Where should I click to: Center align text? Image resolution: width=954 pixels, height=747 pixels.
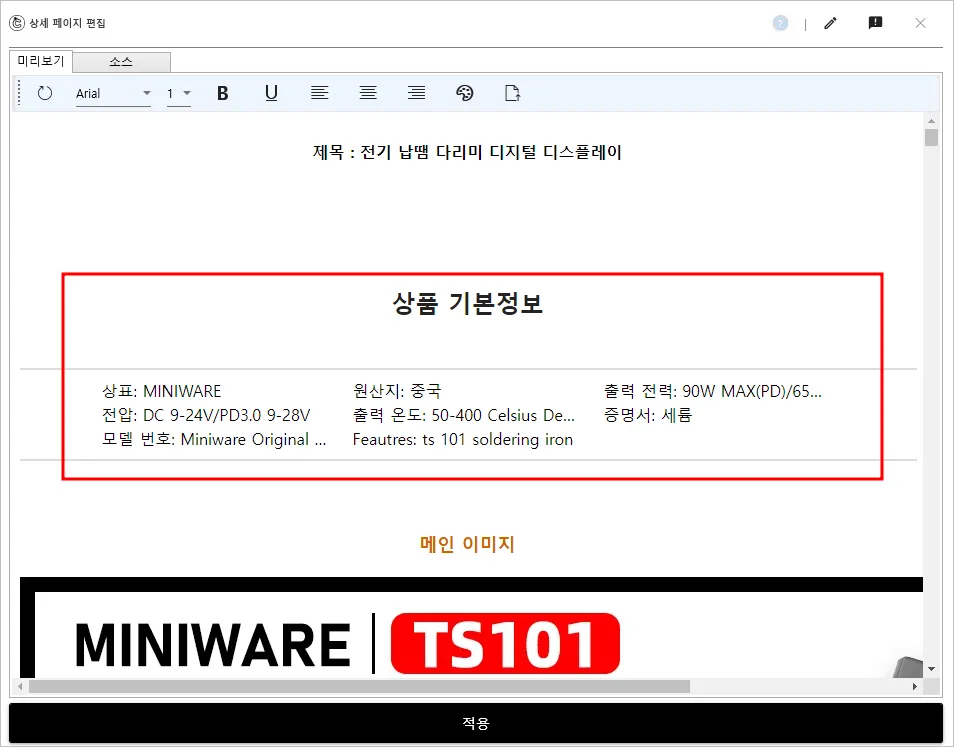tap(368, 93)
